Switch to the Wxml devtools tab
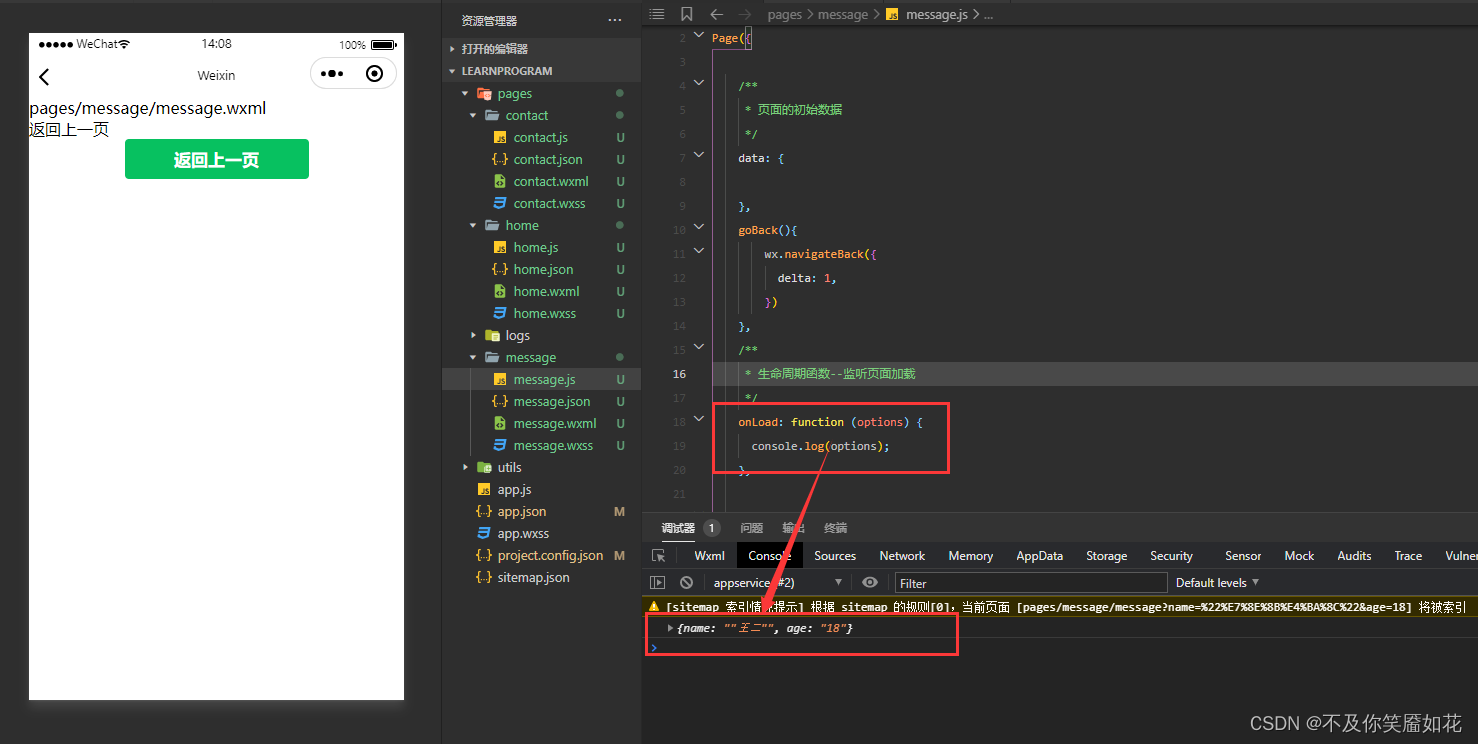This screenshot has width=1478, height=744. pos(709,556)
